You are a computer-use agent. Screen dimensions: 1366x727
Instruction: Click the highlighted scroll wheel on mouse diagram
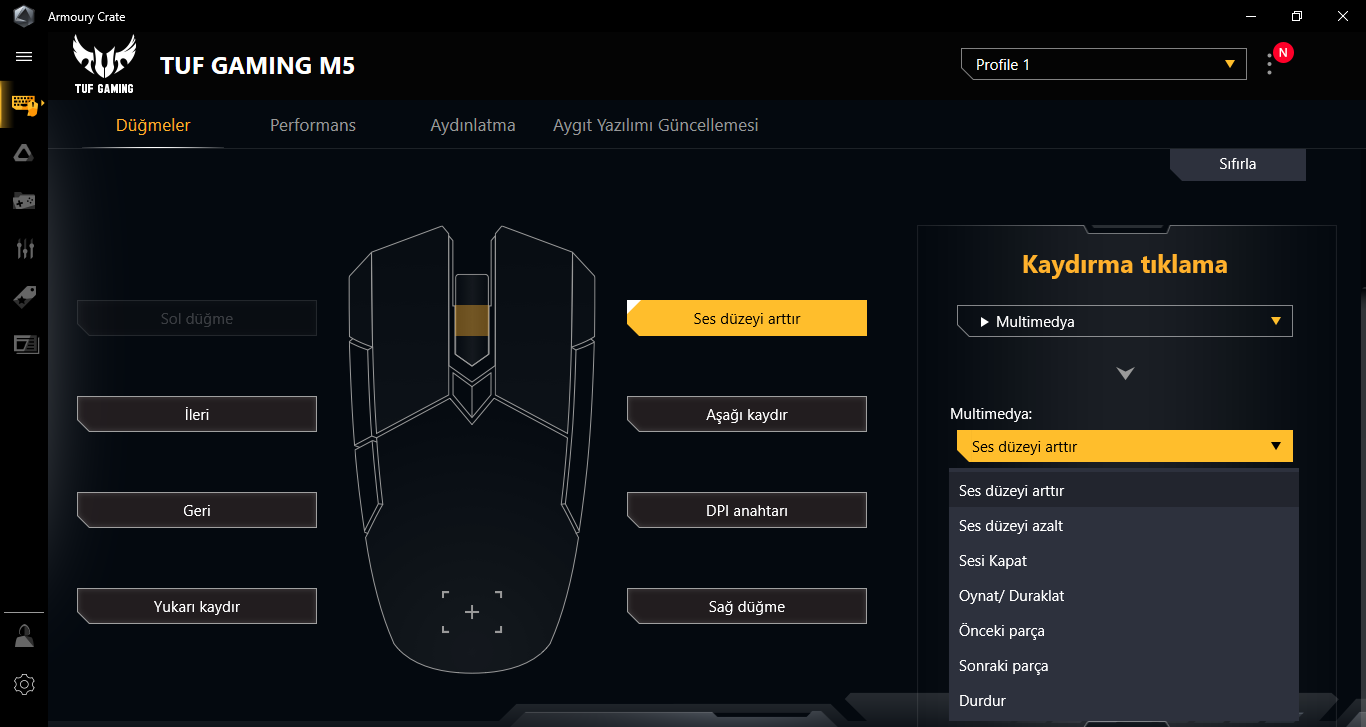pos(472,321)
